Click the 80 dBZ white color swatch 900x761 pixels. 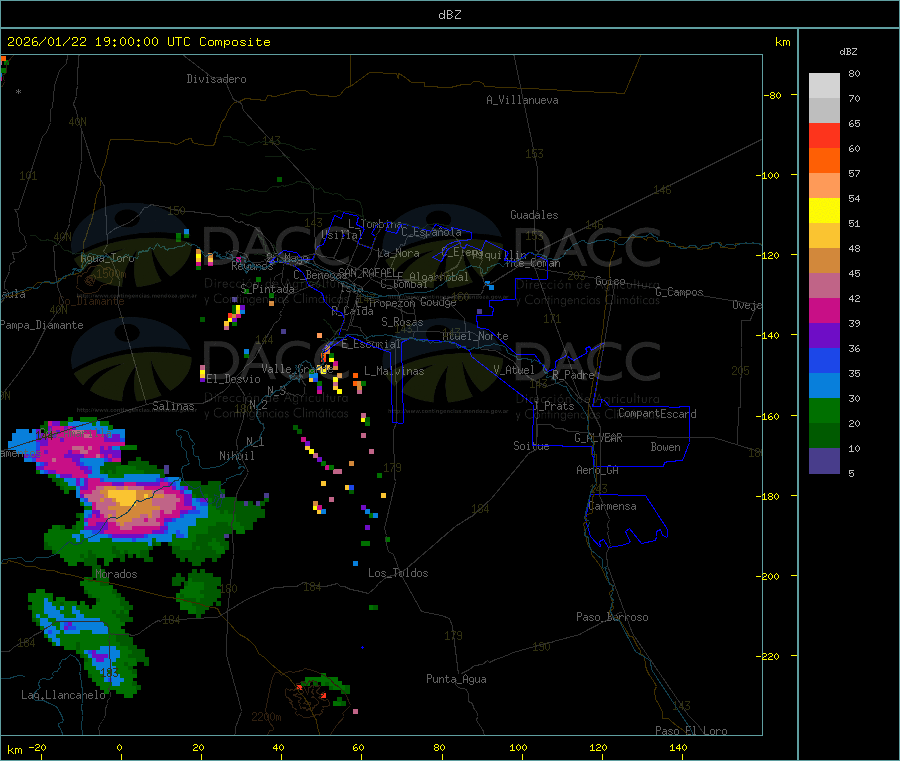click(824, 86)
